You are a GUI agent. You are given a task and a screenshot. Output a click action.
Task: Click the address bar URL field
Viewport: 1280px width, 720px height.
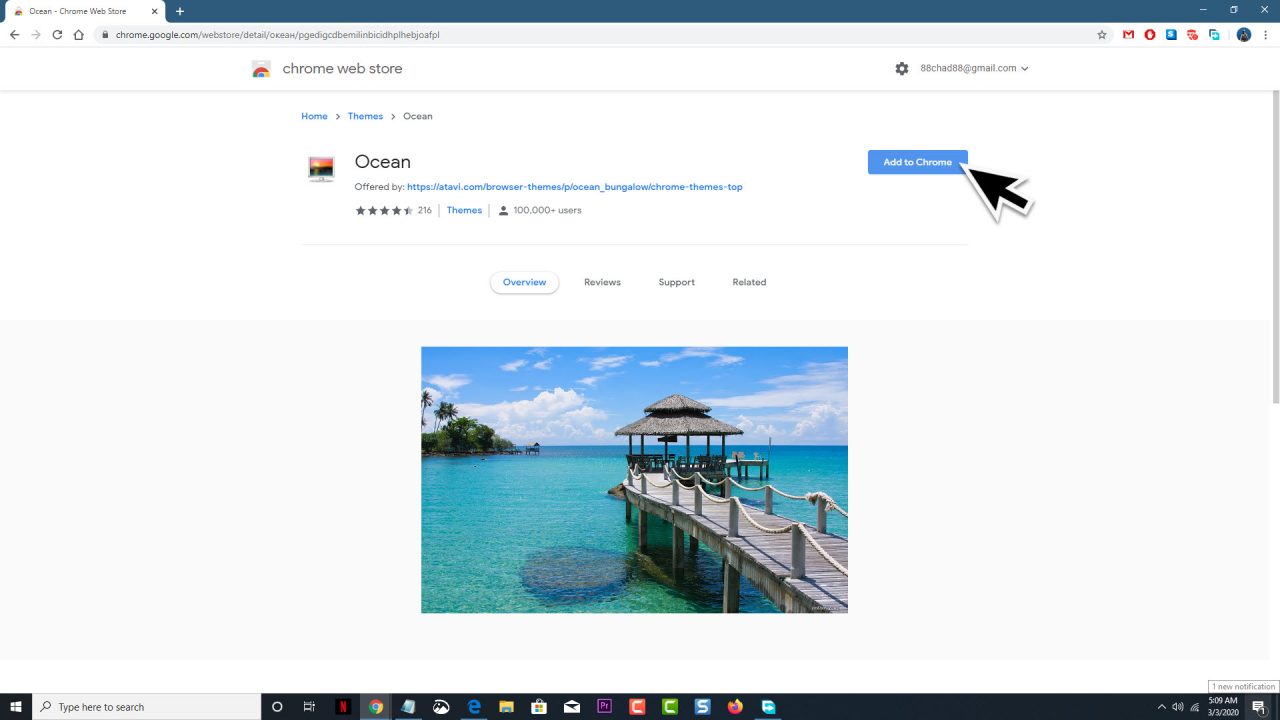pos(600,34)
